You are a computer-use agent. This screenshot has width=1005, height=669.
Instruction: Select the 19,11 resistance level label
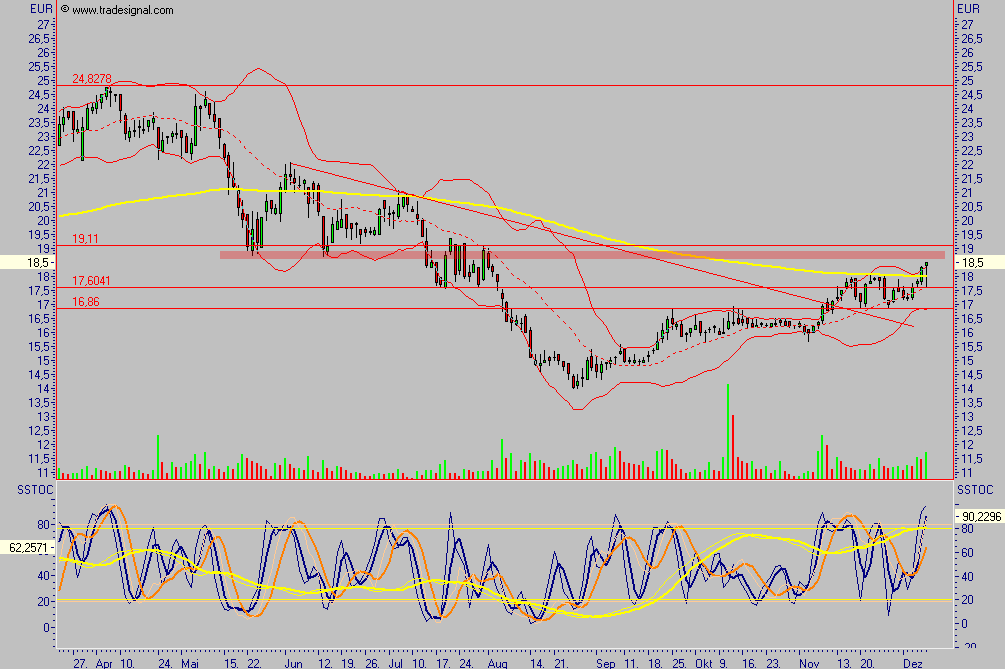click(85, 239)
